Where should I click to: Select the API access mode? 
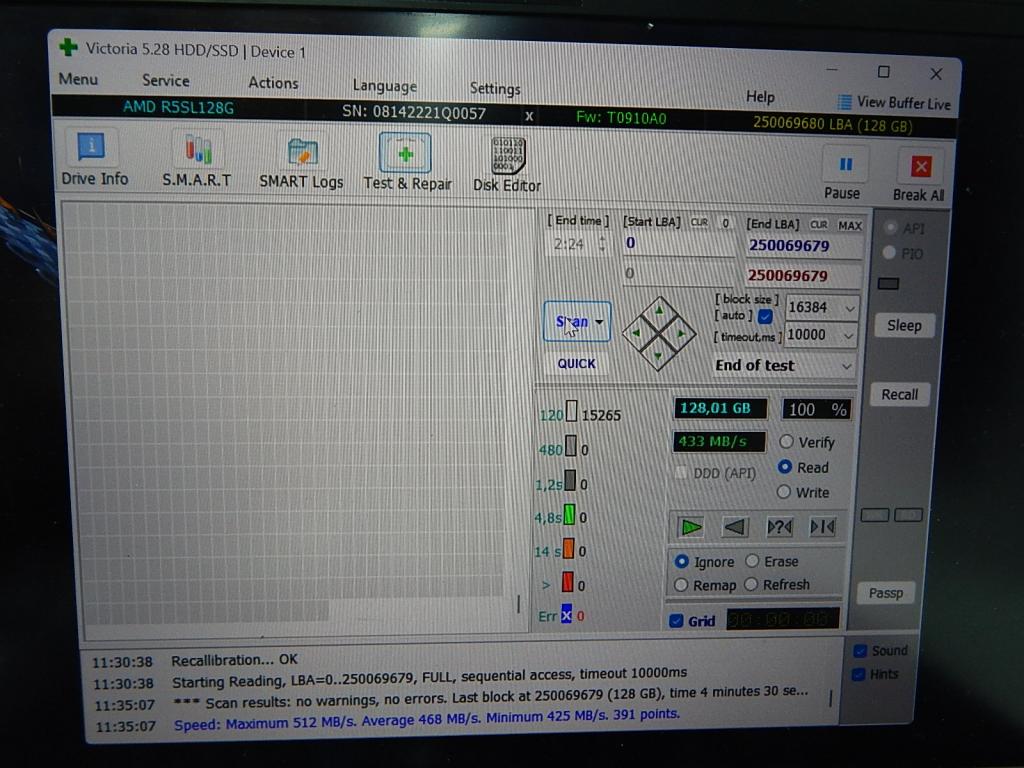pyautogui.click(x=889, y=228)
